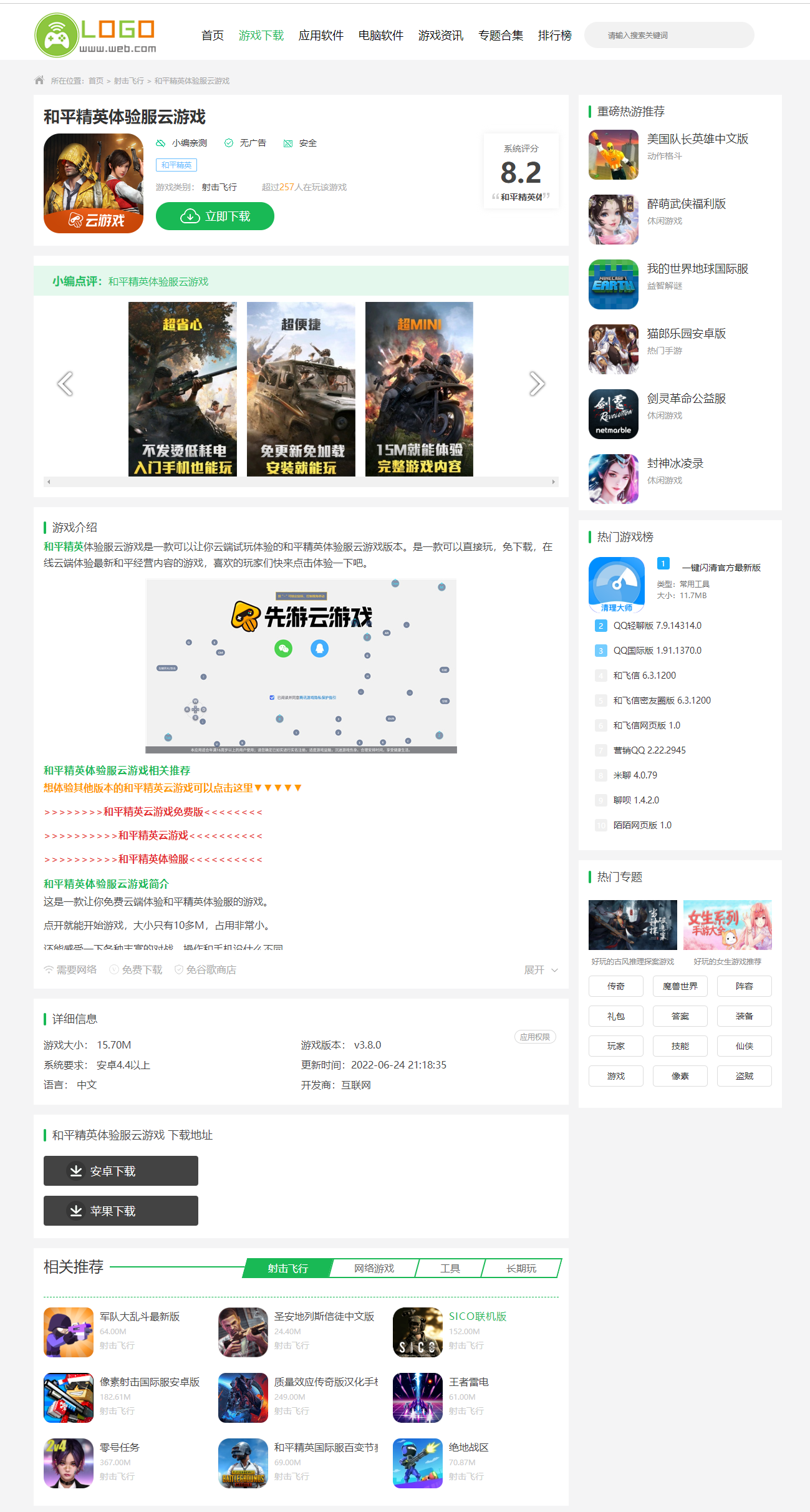Click 猫郎乐园安卓版 game icon
810x1512 pixels.
614,349
